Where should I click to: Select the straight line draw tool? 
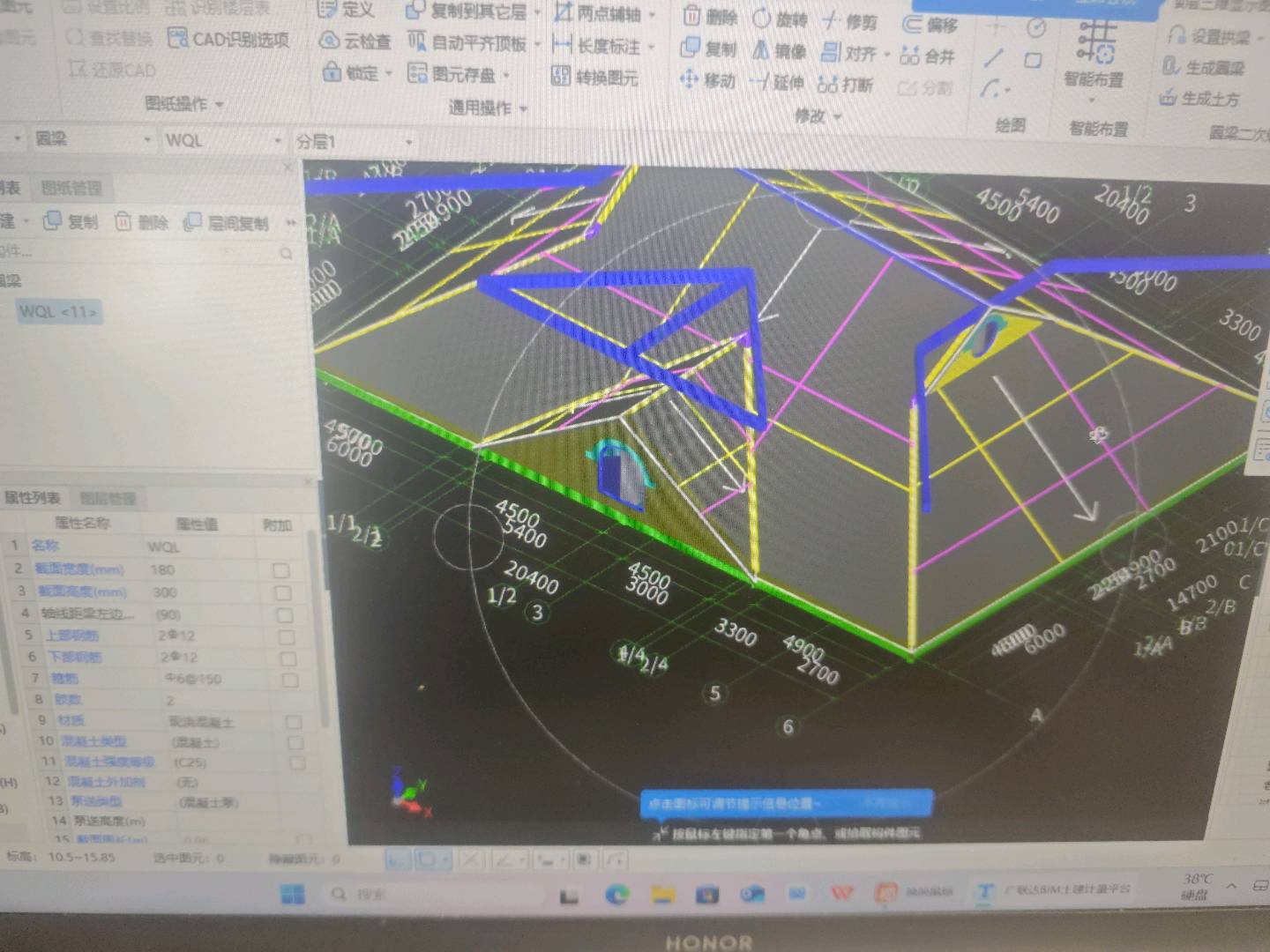pos(994,58)
